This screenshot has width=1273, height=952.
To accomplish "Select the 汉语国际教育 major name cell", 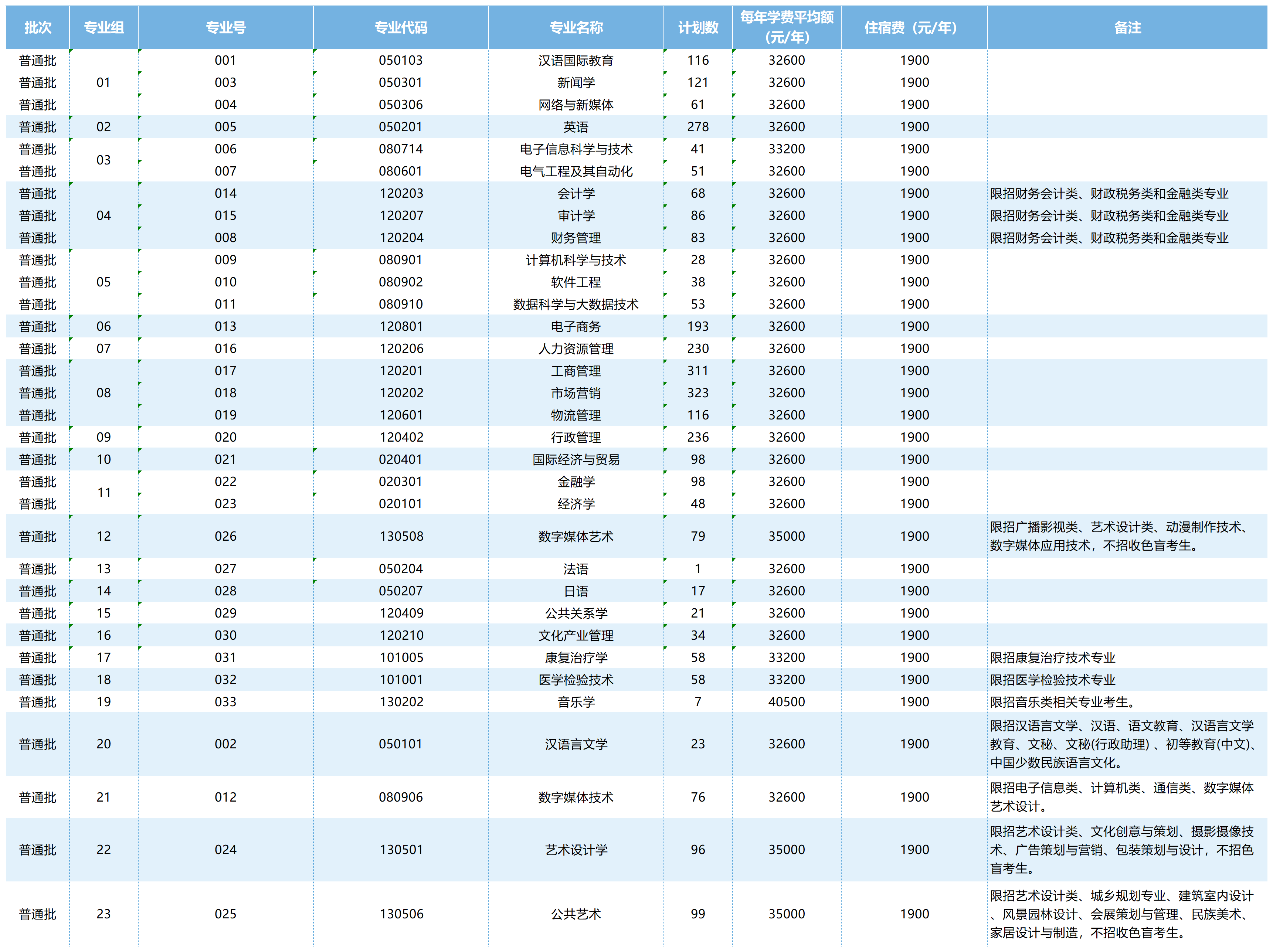I will pos(576,60).
